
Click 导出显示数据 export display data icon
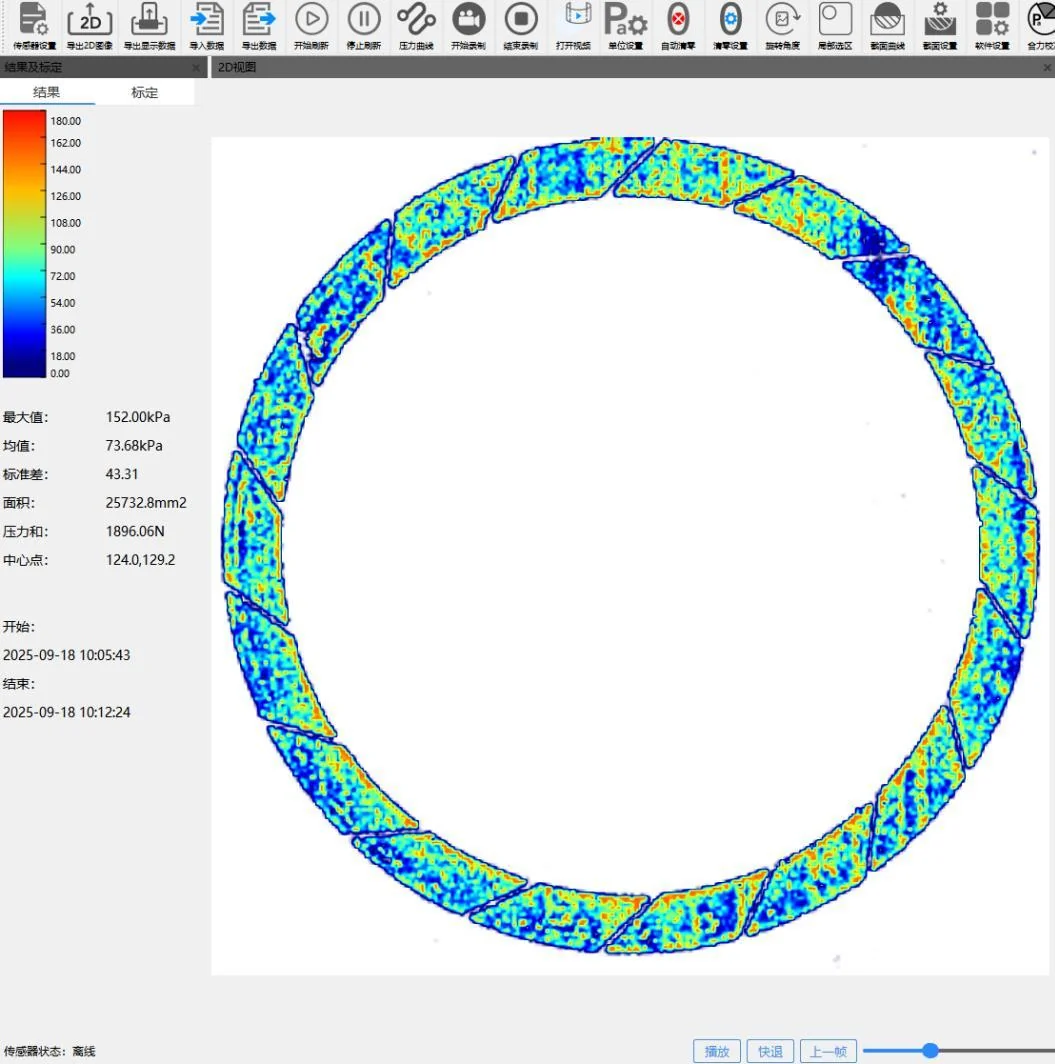coord(149,26)
